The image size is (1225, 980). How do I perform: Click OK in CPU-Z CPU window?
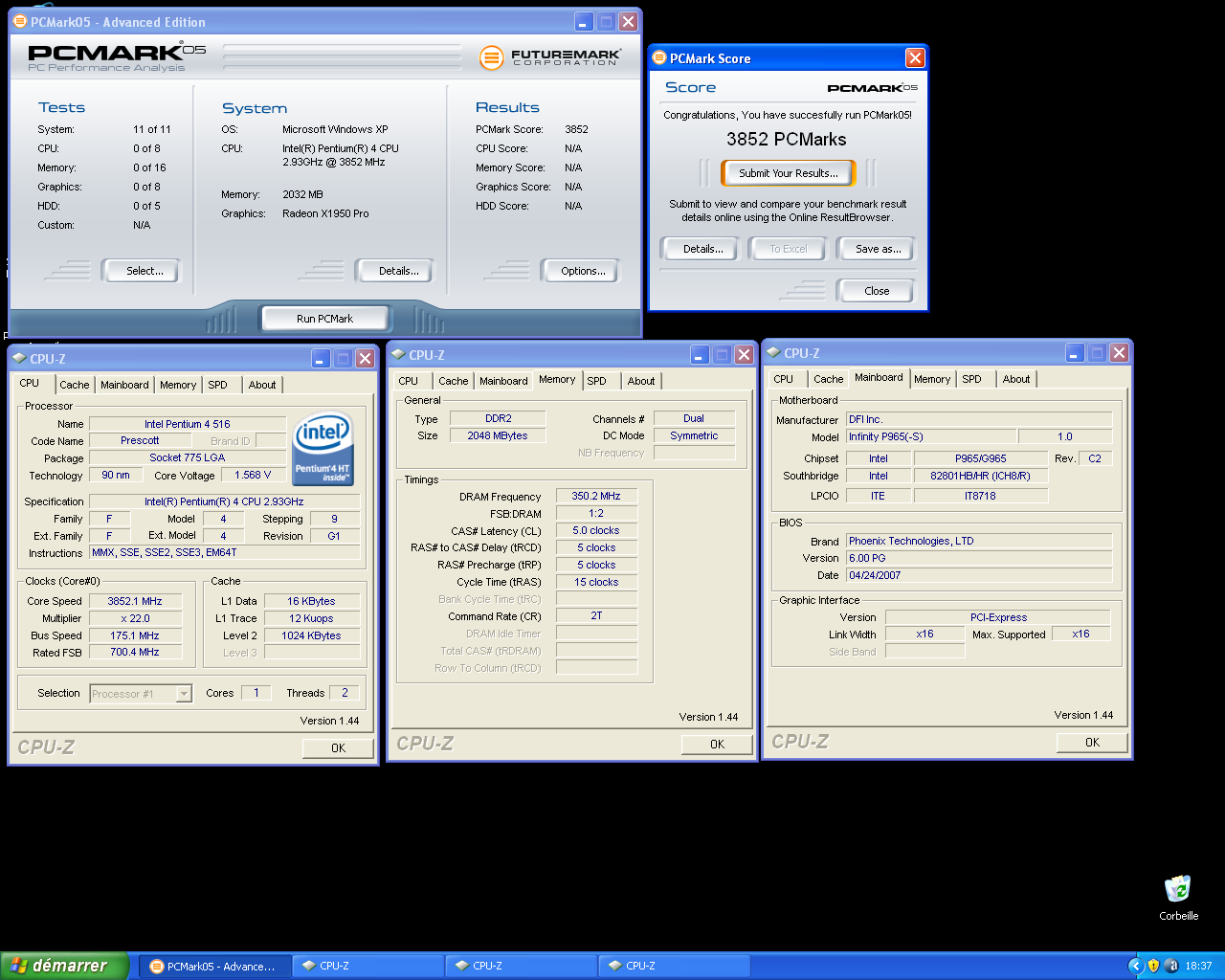tap(338, 748)
